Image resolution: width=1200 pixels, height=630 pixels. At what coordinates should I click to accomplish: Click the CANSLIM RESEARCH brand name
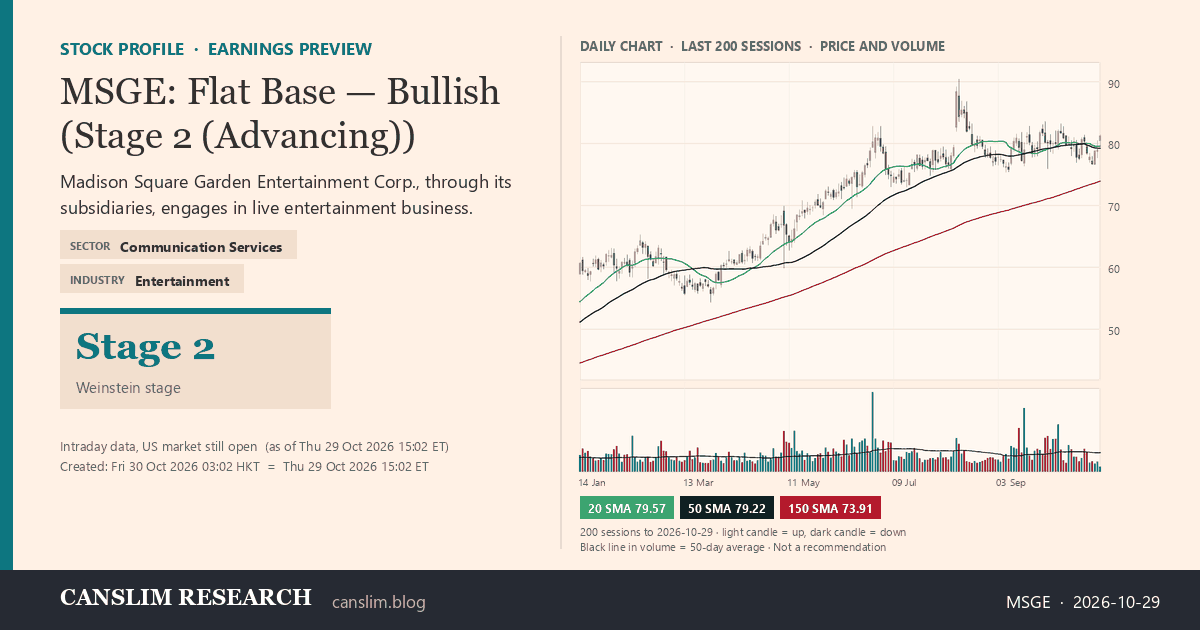[186, 598]
